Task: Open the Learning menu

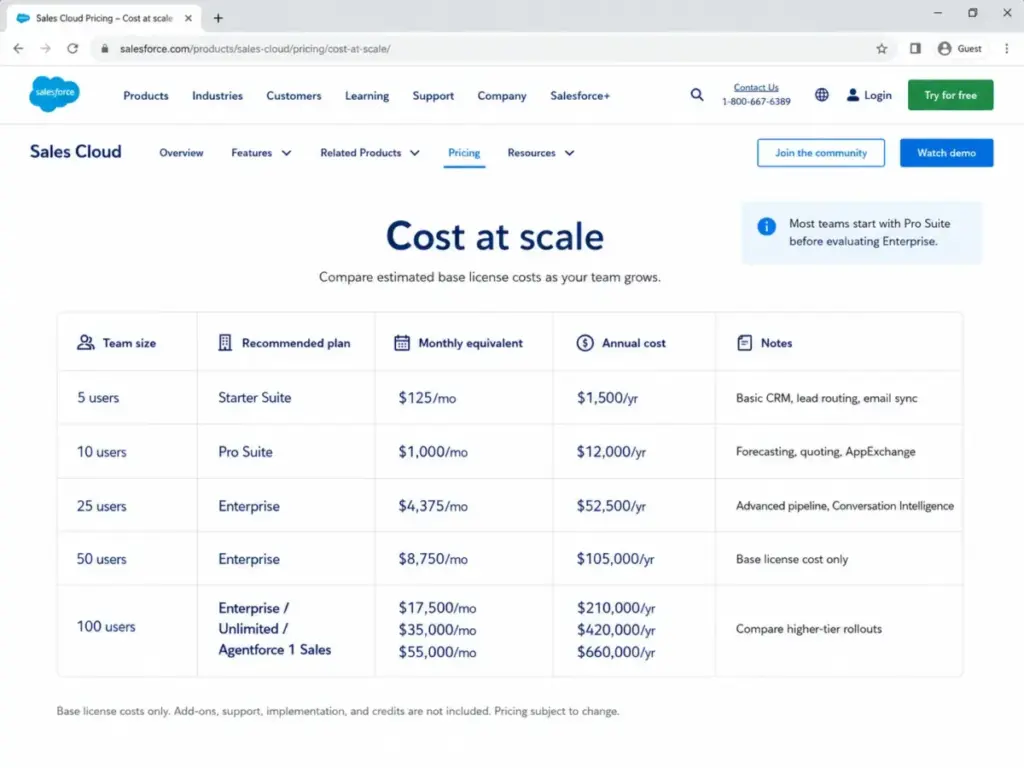Action: [367, 95]
